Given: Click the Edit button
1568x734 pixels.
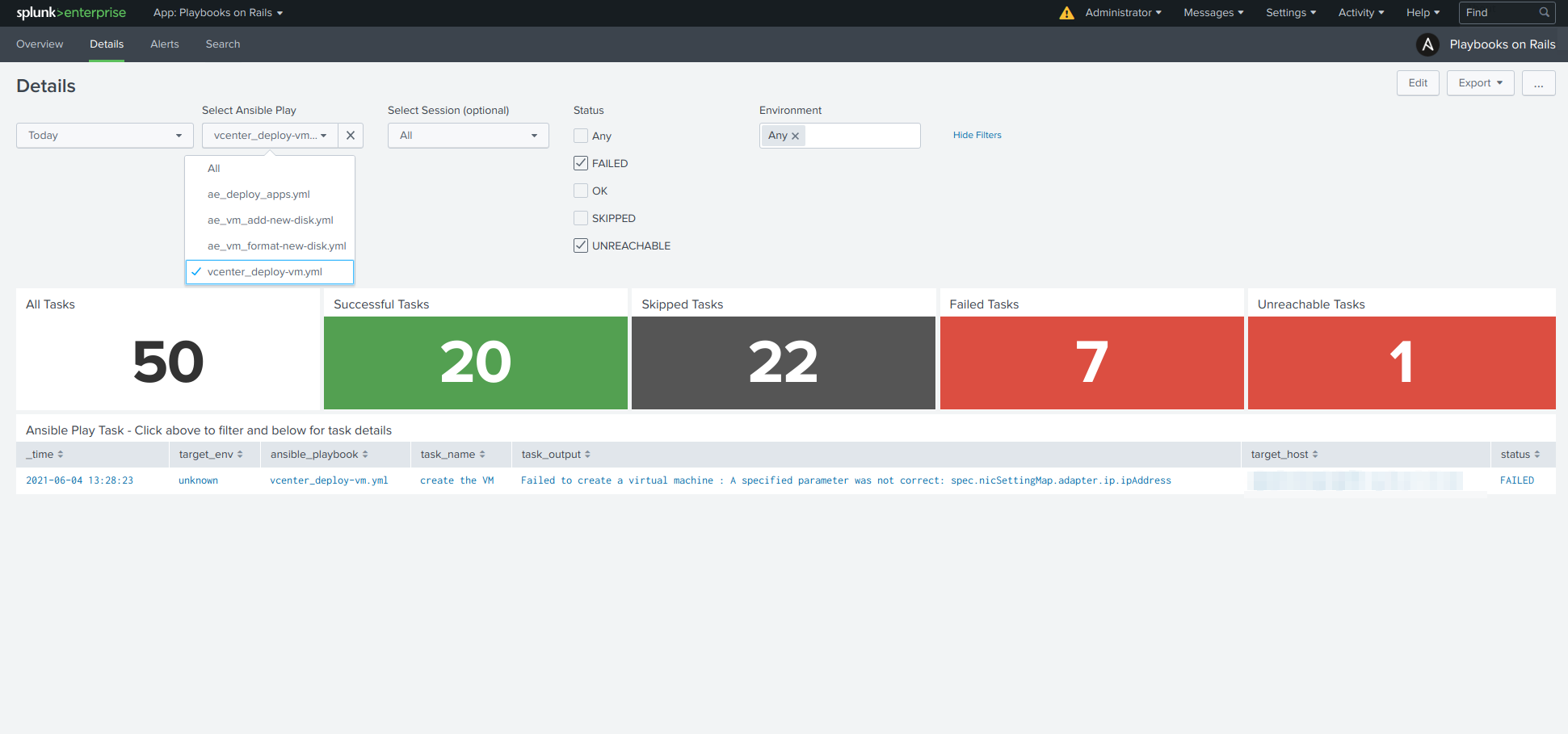Looking at the screenshot, I should (x=1418, y=83).
